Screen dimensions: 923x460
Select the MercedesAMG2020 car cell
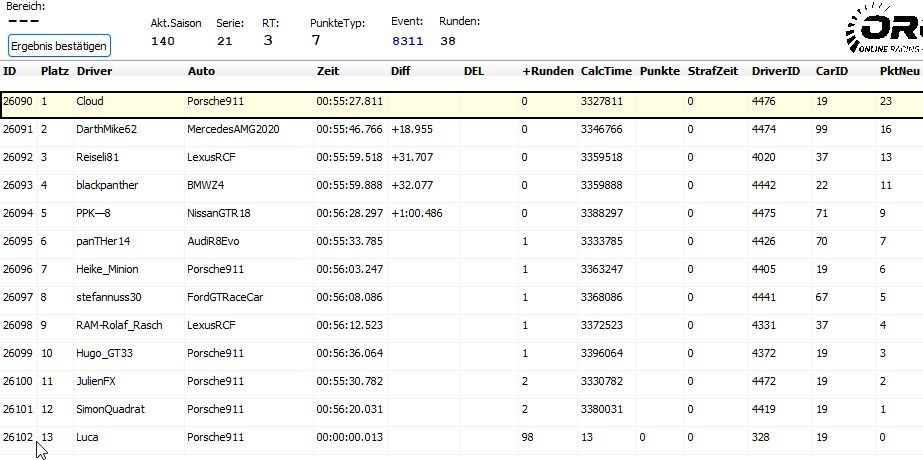(x=230, y=129)
